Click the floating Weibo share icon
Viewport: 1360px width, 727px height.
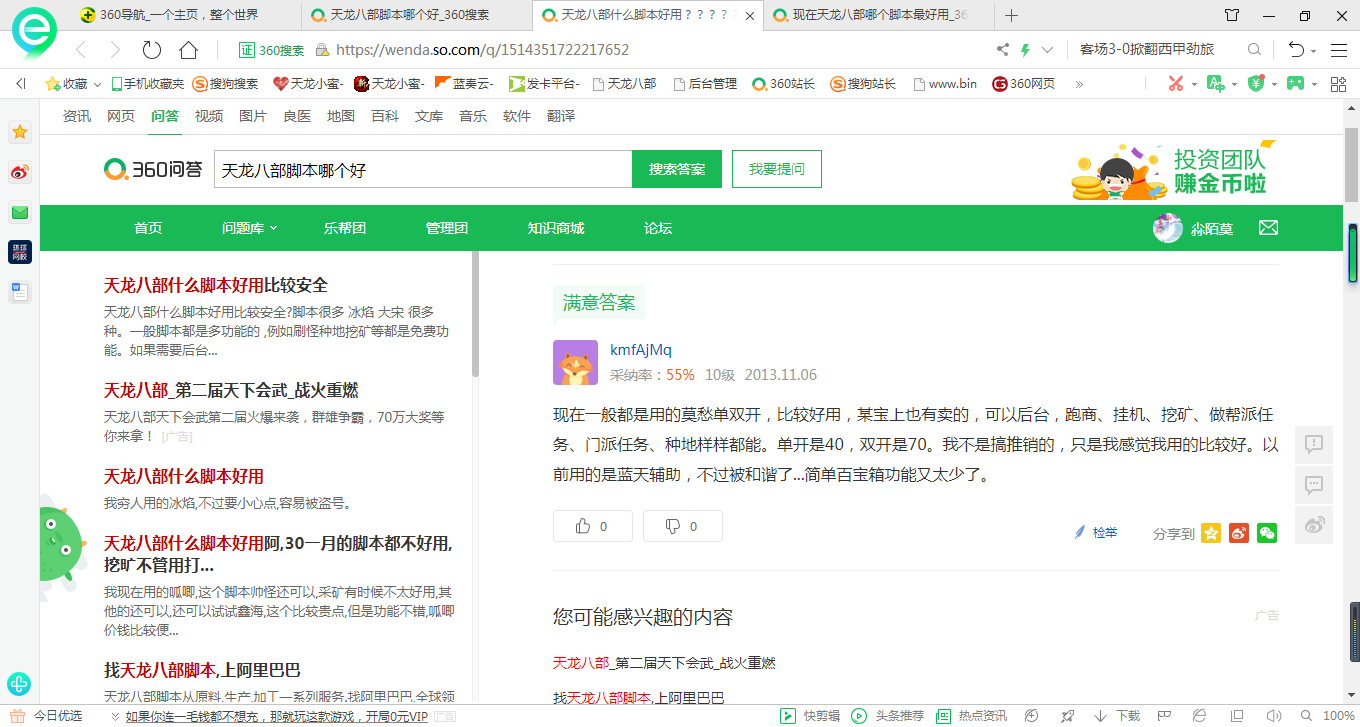click(1314, 525)
